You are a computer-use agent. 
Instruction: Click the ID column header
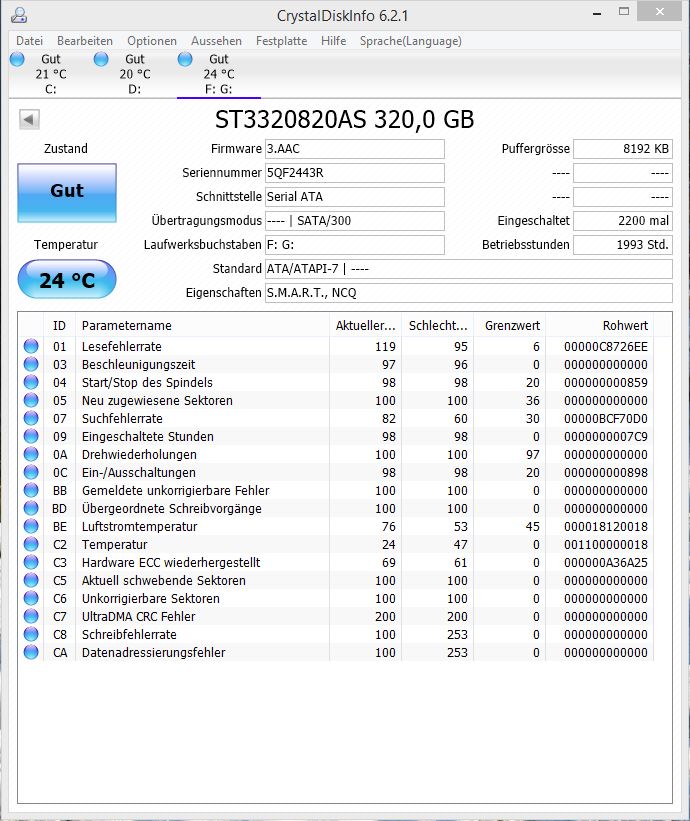pyautogui.click(x=60, y=325)
